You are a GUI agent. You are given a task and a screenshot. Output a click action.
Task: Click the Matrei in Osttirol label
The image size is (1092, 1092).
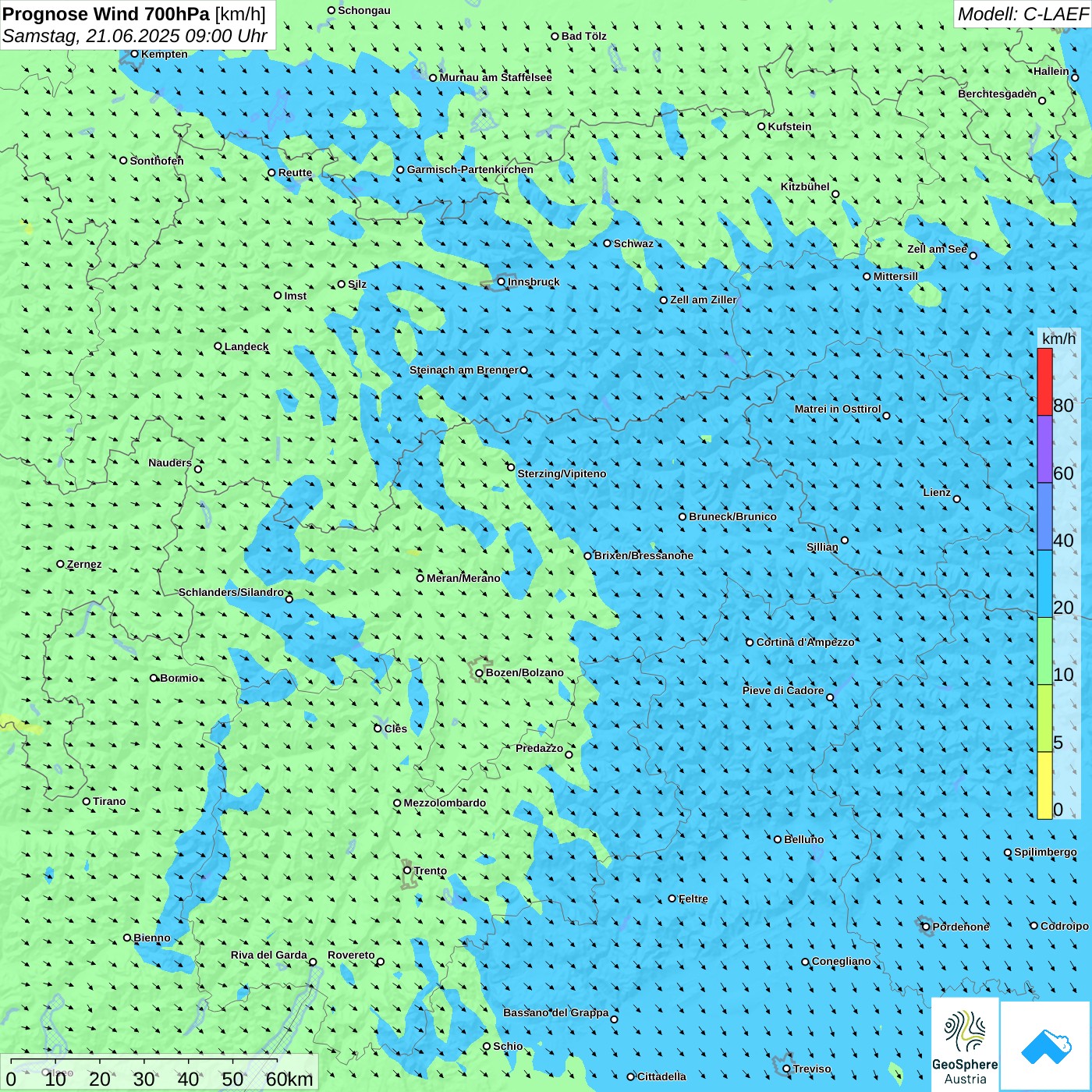(x=838, y=409)
